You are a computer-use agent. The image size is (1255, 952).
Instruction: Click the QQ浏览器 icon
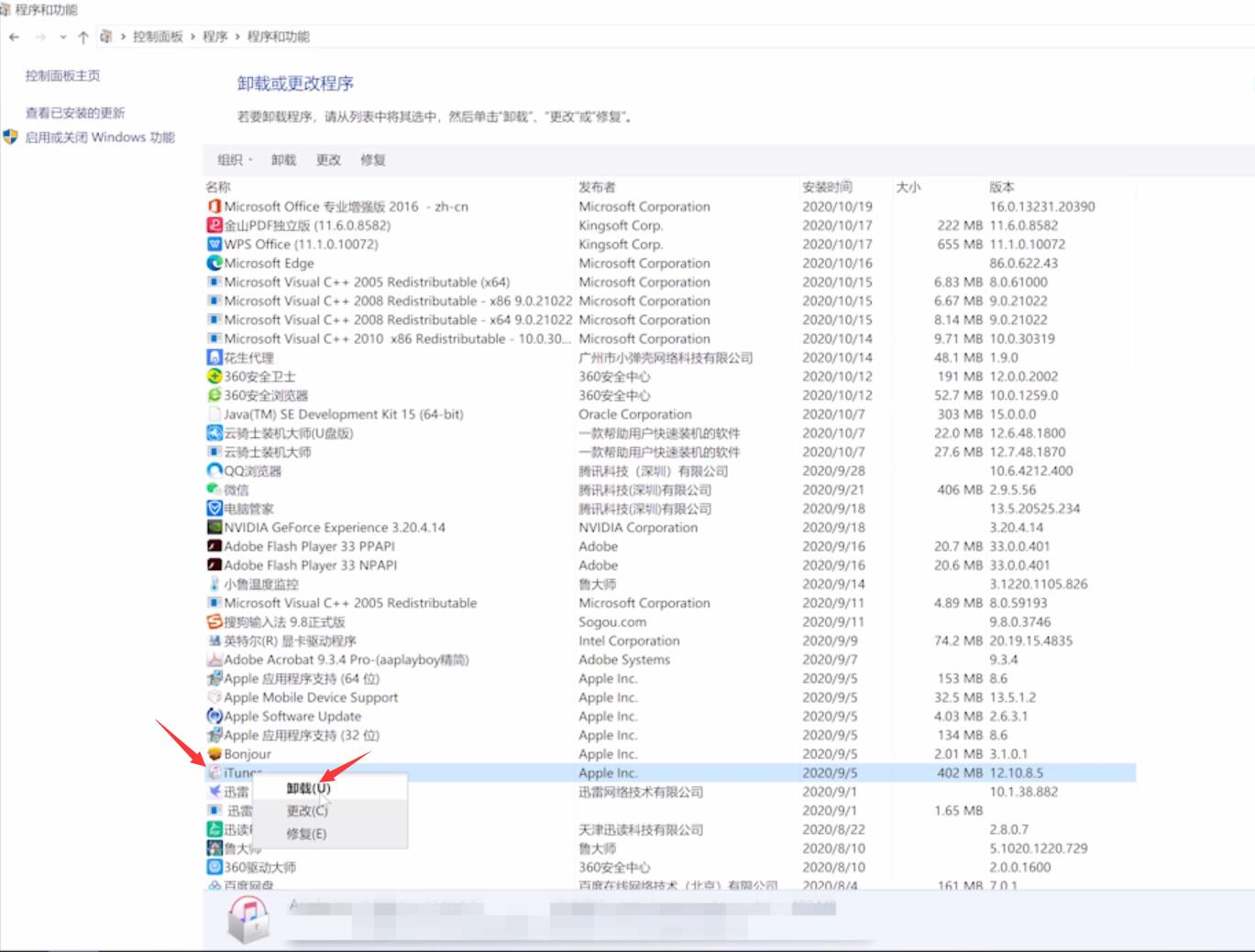point(215,471)
